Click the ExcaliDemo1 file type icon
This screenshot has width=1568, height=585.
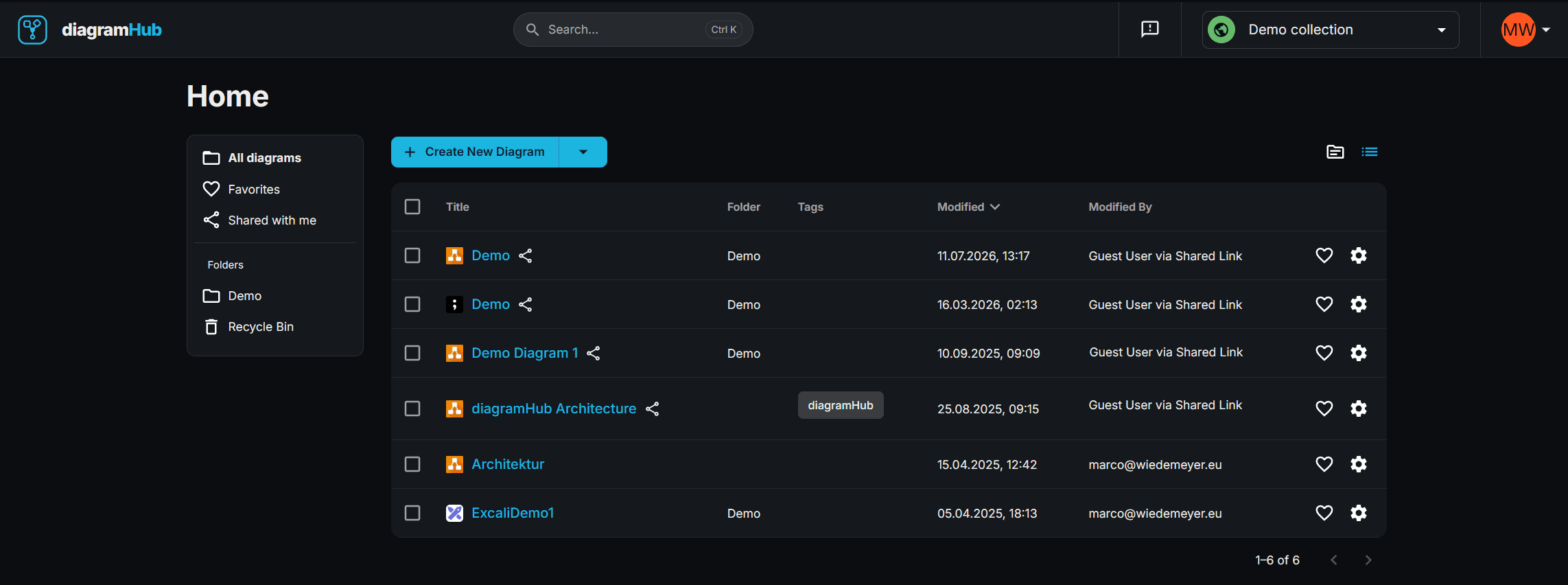454,513
